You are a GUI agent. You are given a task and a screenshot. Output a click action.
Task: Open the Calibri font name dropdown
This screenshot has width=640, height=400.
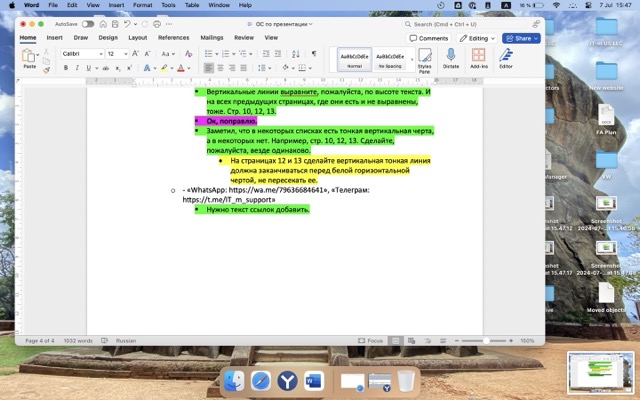(82, 53)
